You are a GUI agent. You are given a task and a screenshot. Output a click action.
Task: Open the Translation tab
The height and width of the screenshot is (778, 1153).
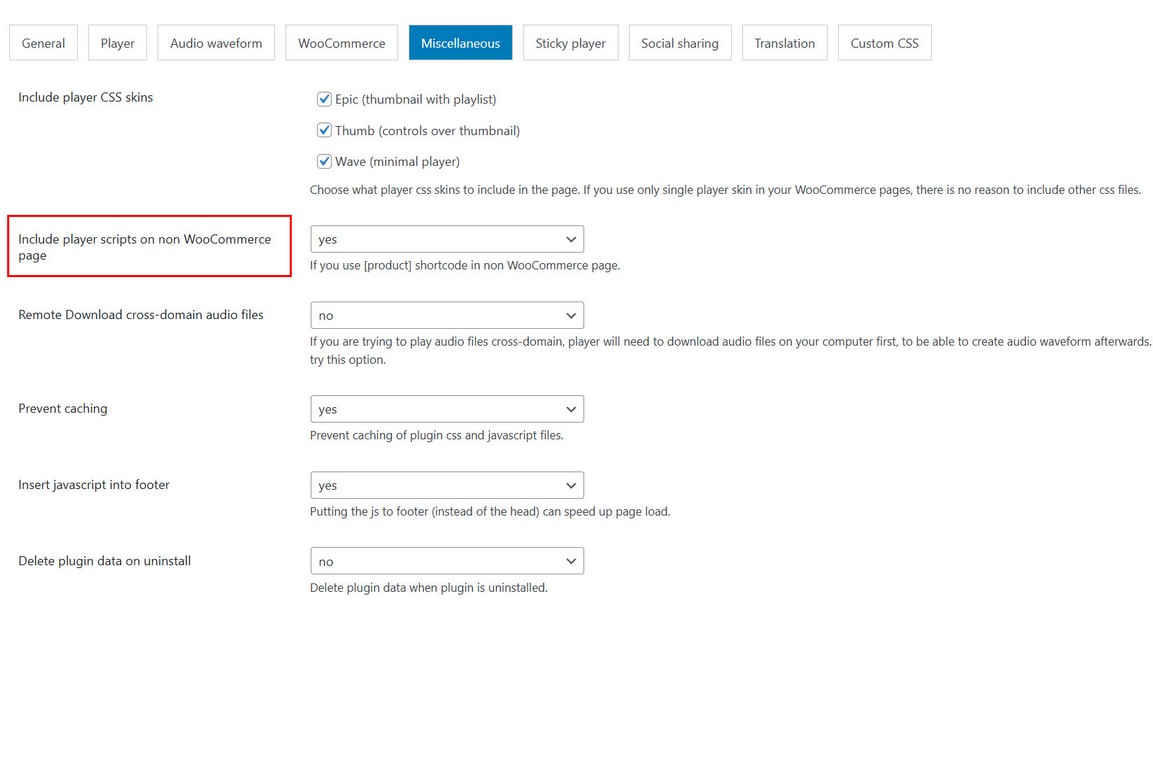point(784,43)
